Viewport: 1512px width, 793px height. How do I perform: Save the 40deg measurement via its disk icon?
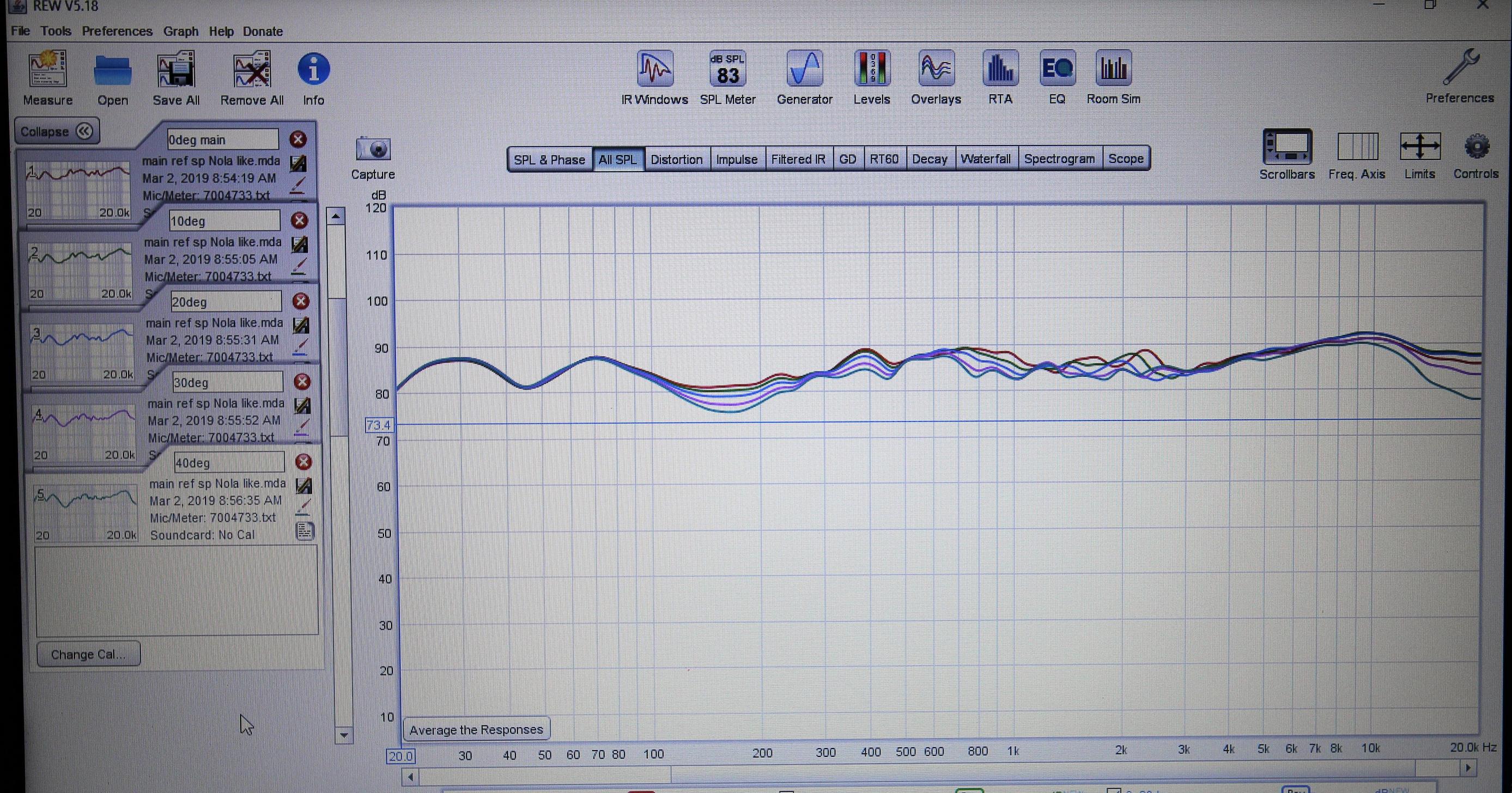click(304, 486)
